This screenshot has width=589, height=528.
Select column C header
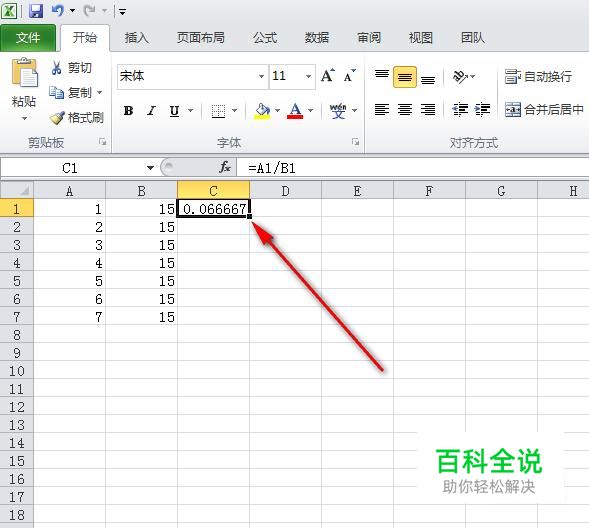tap(213, 191)
